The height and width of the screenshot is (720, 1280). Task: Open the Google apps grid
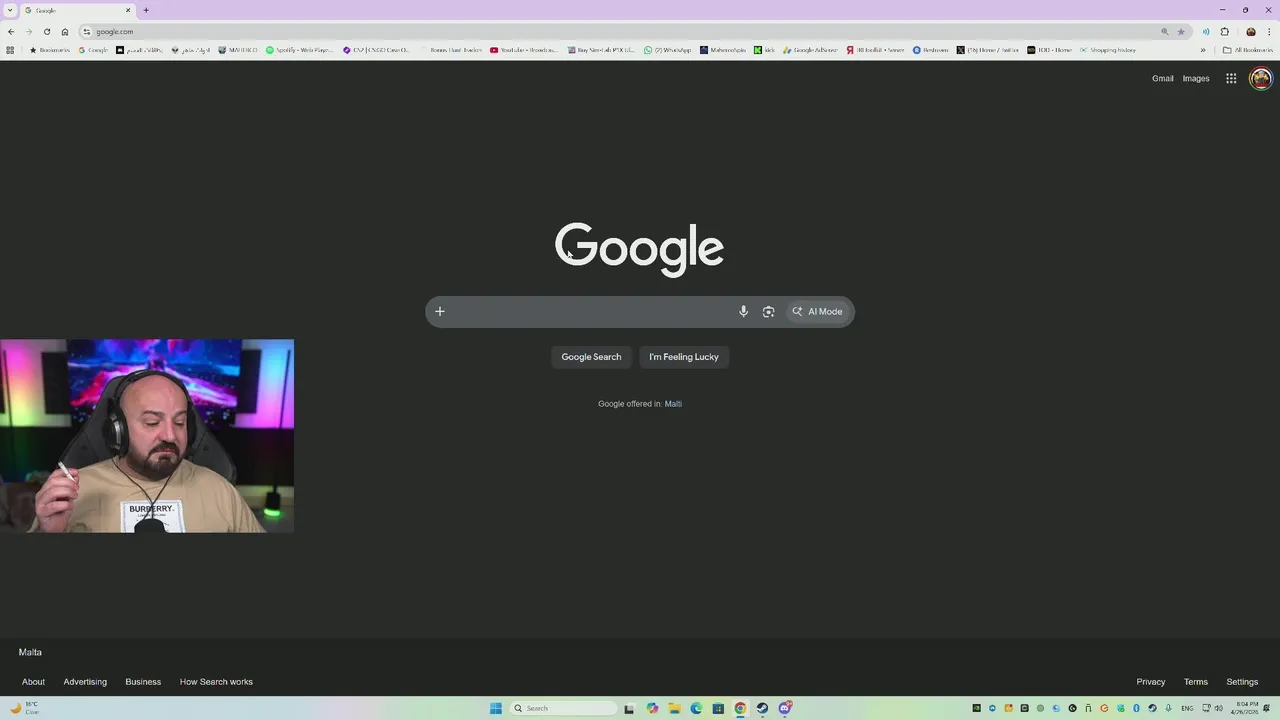[x=1231, y=78]
